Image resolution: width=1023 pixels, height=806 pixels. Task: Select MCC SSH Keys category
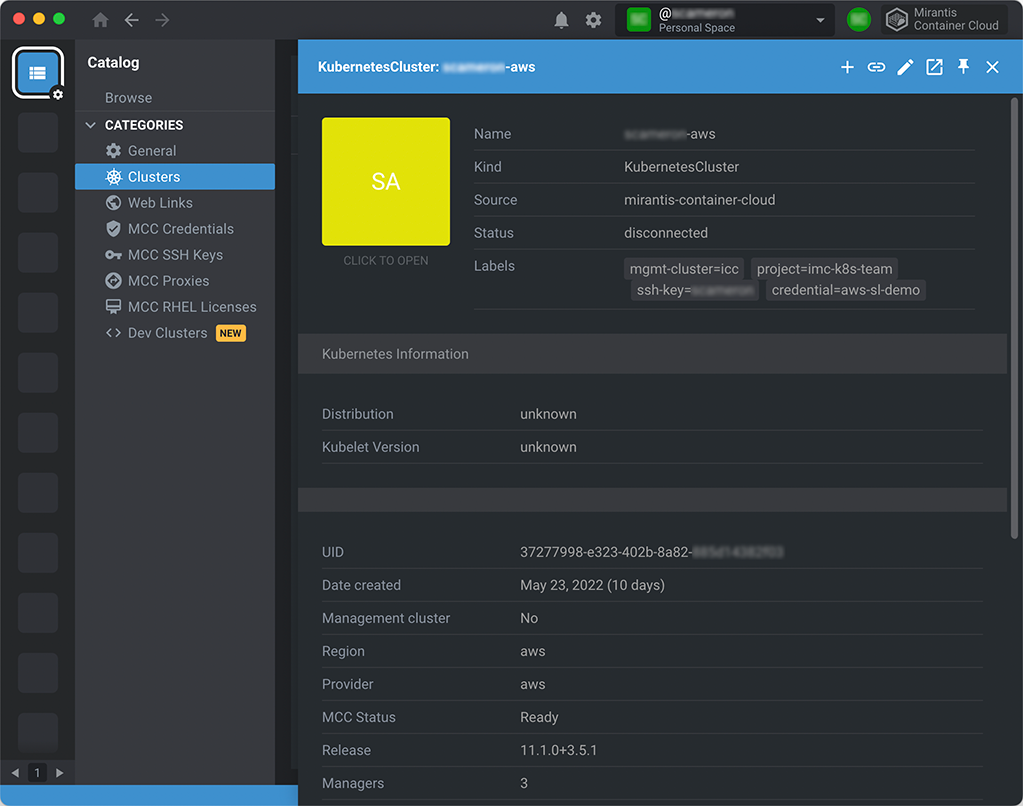click(175, 255)
